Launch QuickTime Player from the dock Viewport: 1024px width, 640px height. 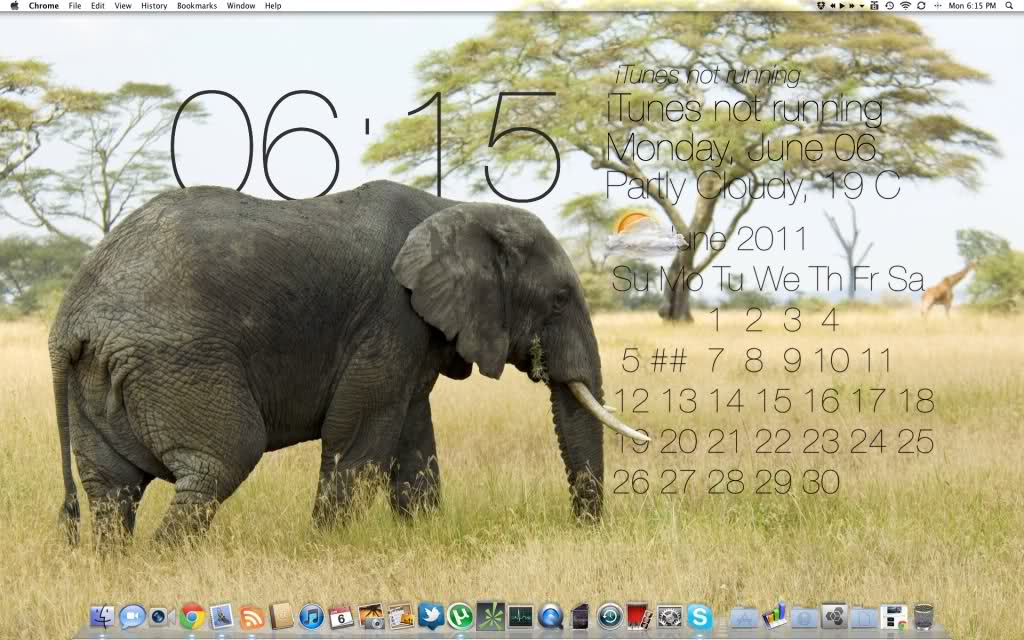click(551, 616)
